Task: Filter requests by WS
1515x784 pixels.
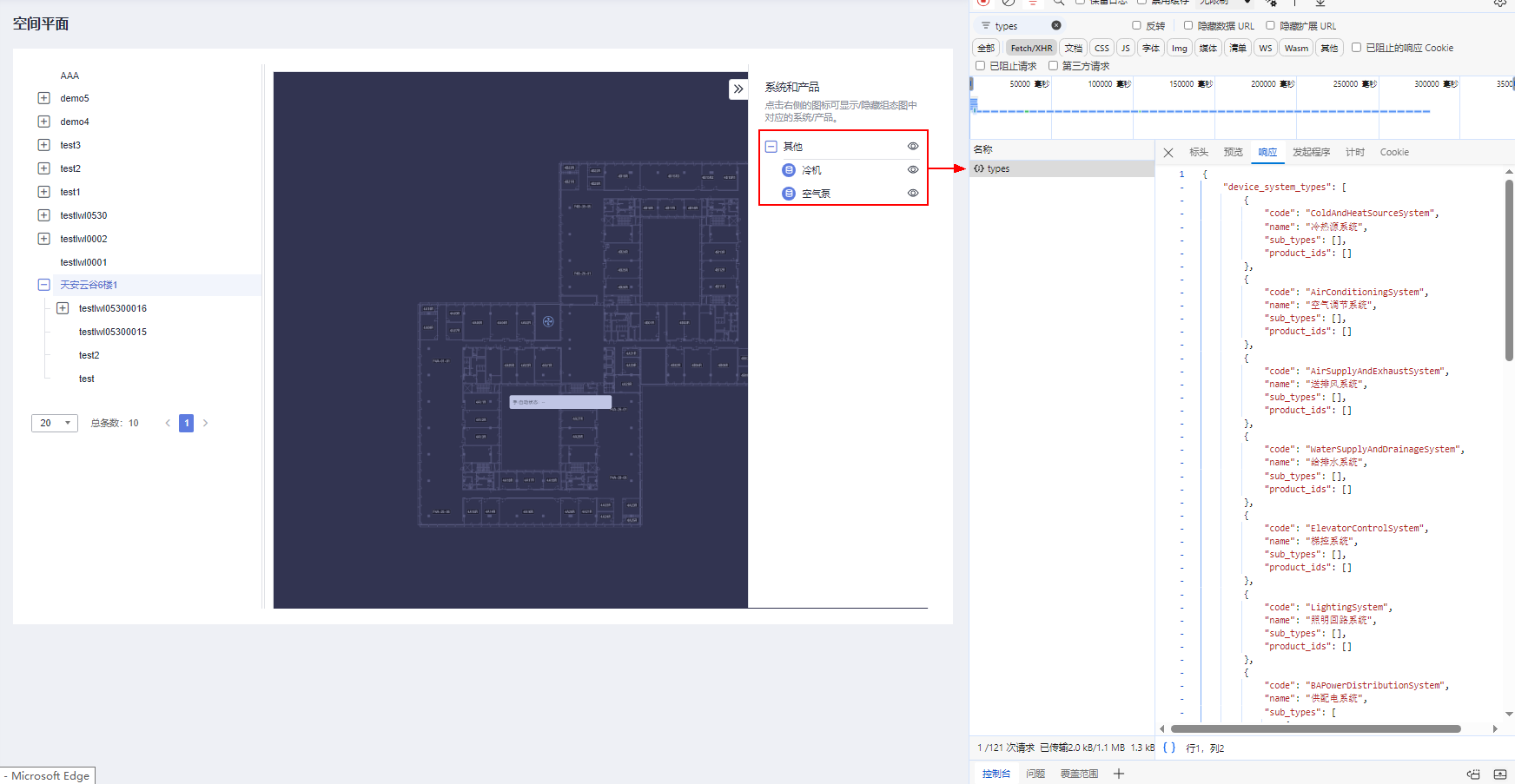Action: [1265, 48]
